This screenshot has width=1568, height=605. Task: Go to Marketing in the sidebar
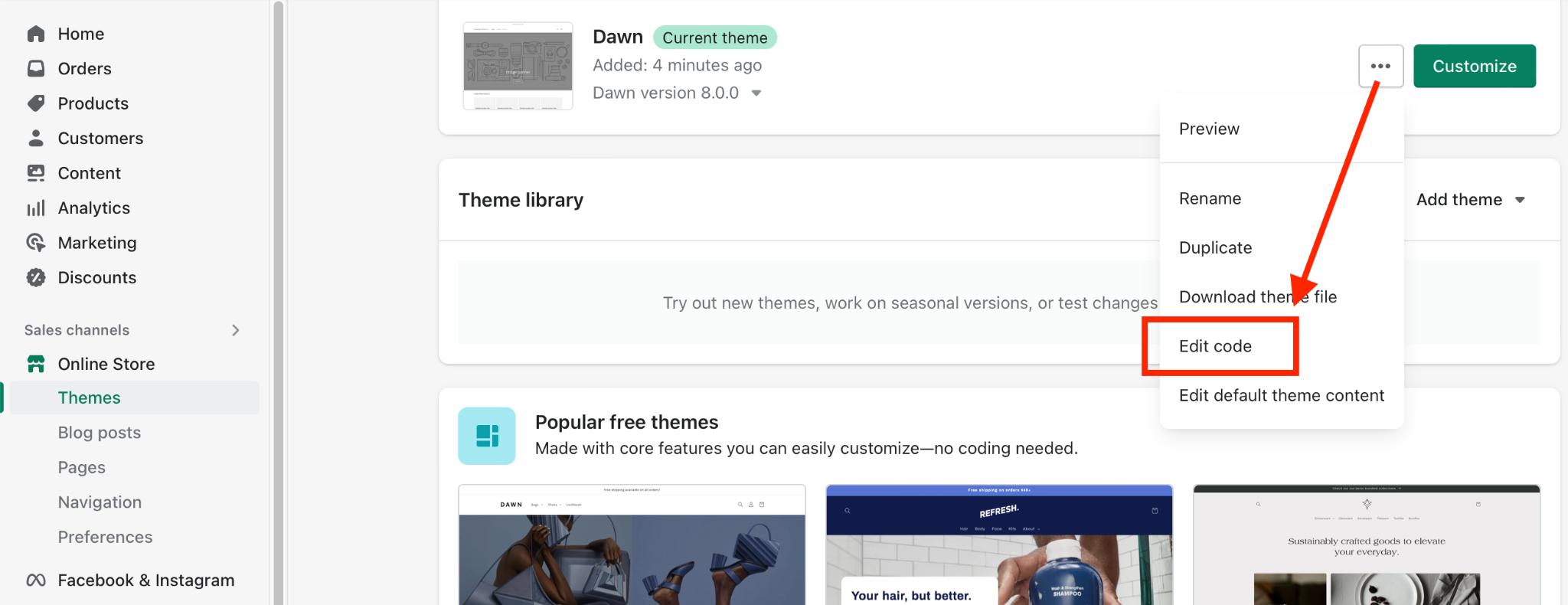point(97,243)
